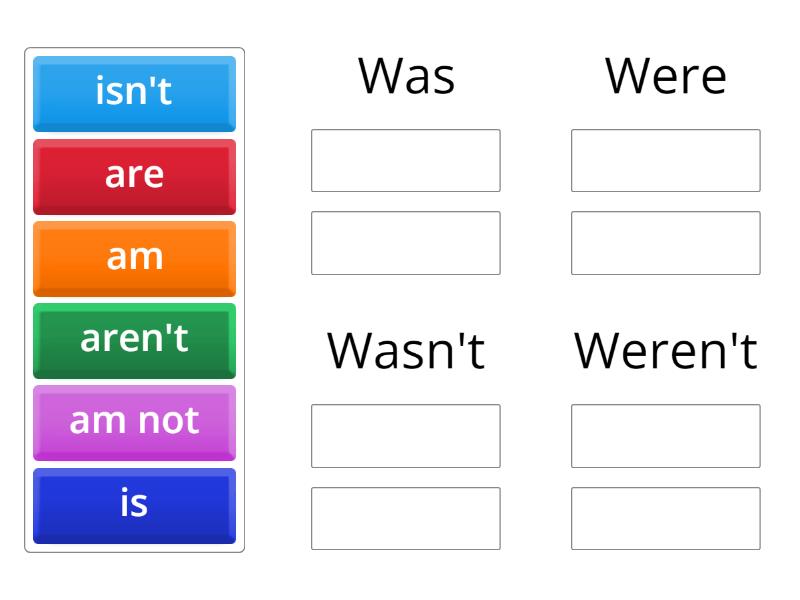Select the orange "am" tile

tap(134, 256)
